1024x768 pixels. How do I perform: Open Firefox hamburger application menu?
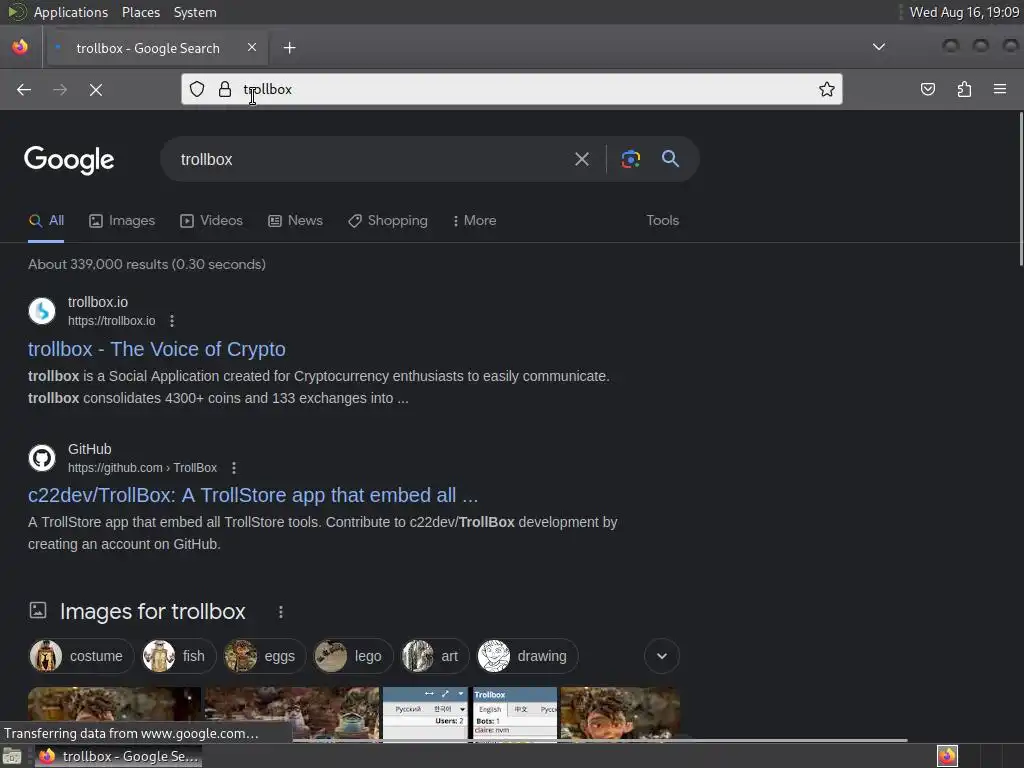1000,89
